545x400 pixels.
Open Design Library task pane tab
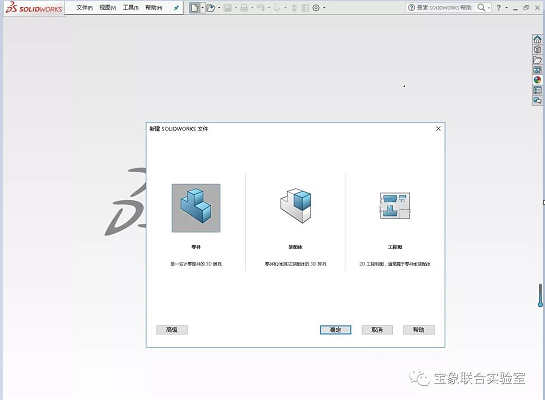[x=537, y=49]
